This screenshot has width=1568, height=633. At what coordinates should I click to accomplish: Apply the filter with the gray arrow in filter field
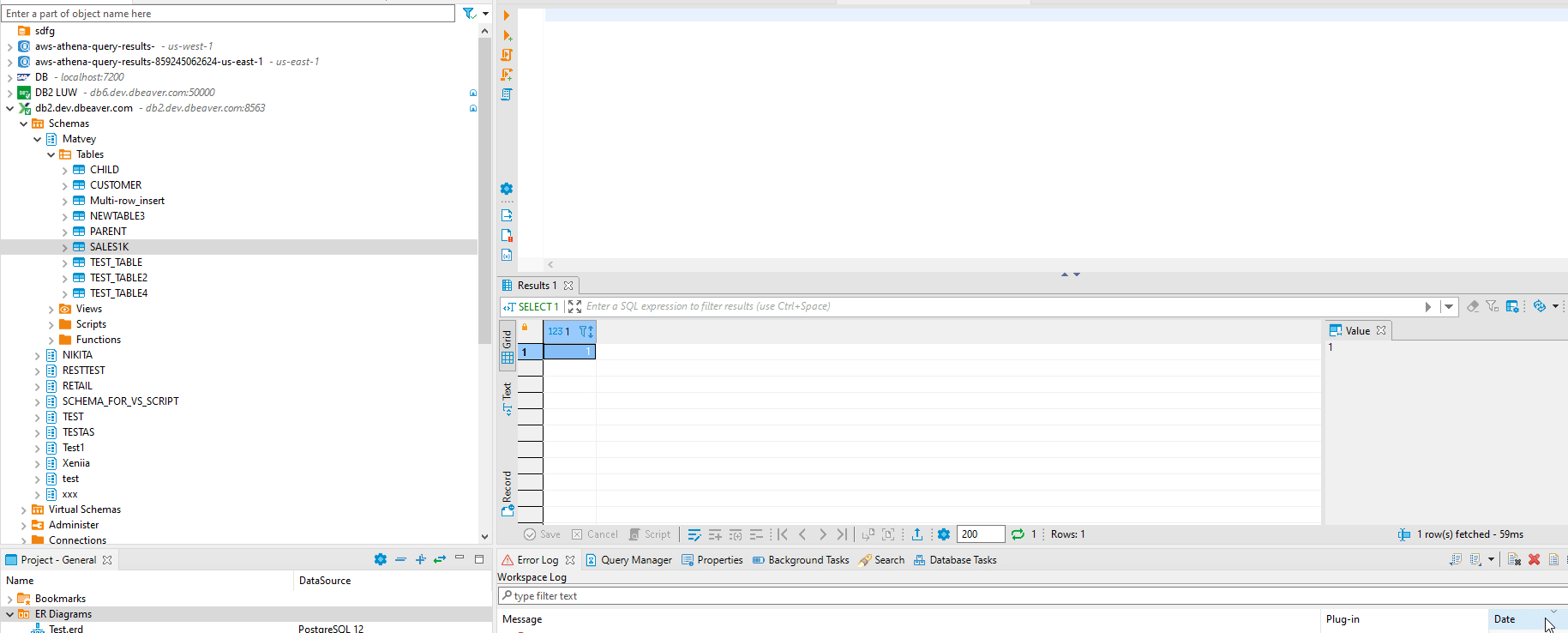coord(1428,306)
